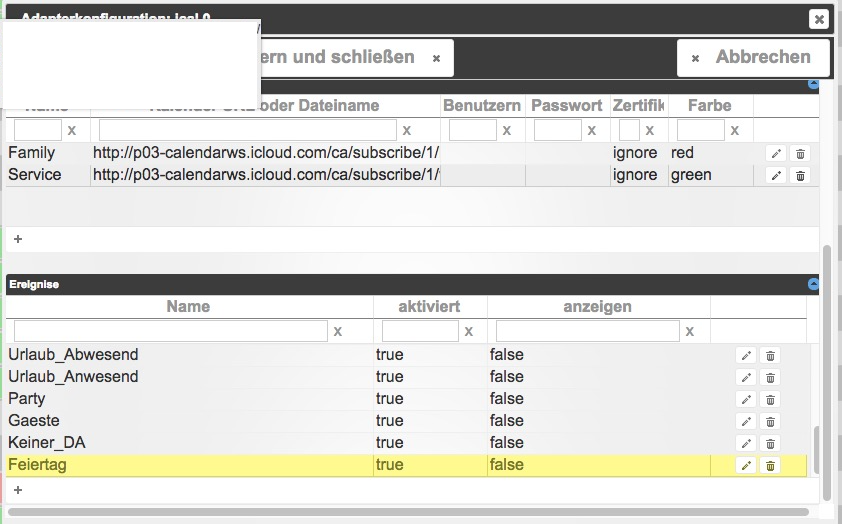Viewport: 842px width, 524px height.
Task: Delete the Family calendar row
Action: tap(800, 154)
